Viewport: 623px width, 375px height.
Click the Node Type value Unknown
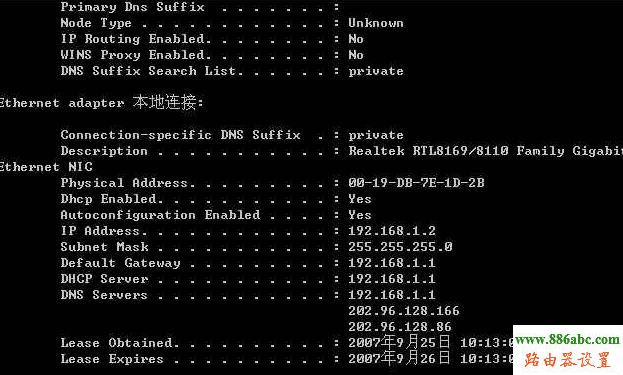click(376, 23)
